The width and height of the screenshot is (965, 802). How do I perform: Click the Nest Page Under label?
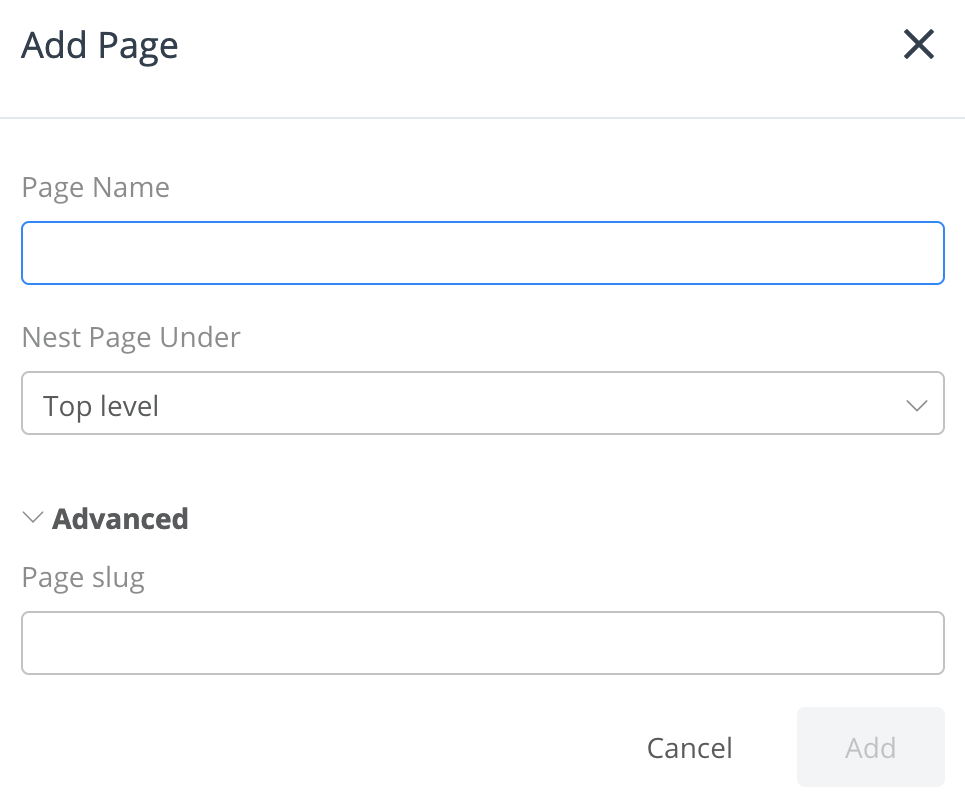click(130, 338)
